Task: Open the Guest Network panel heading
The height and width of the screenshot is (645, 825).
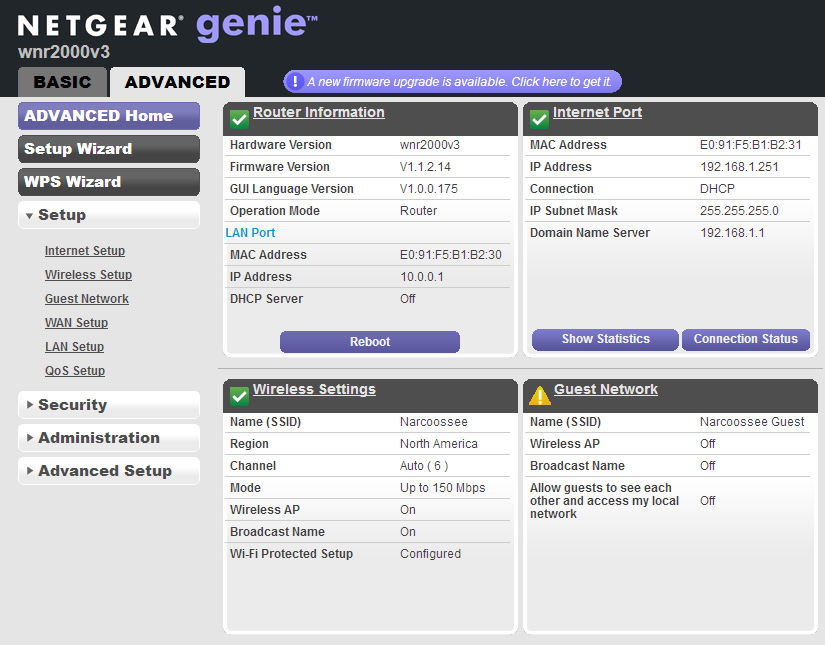Action: (x=606, y=389)
